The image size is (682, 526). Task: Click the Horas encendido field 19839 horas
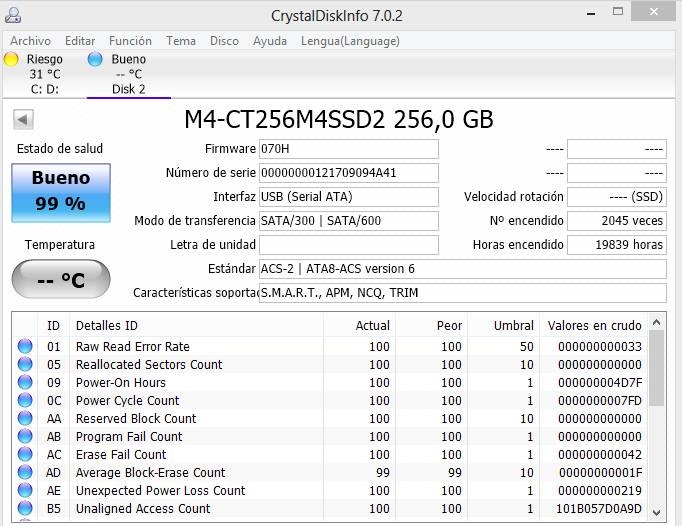[617, 245]
